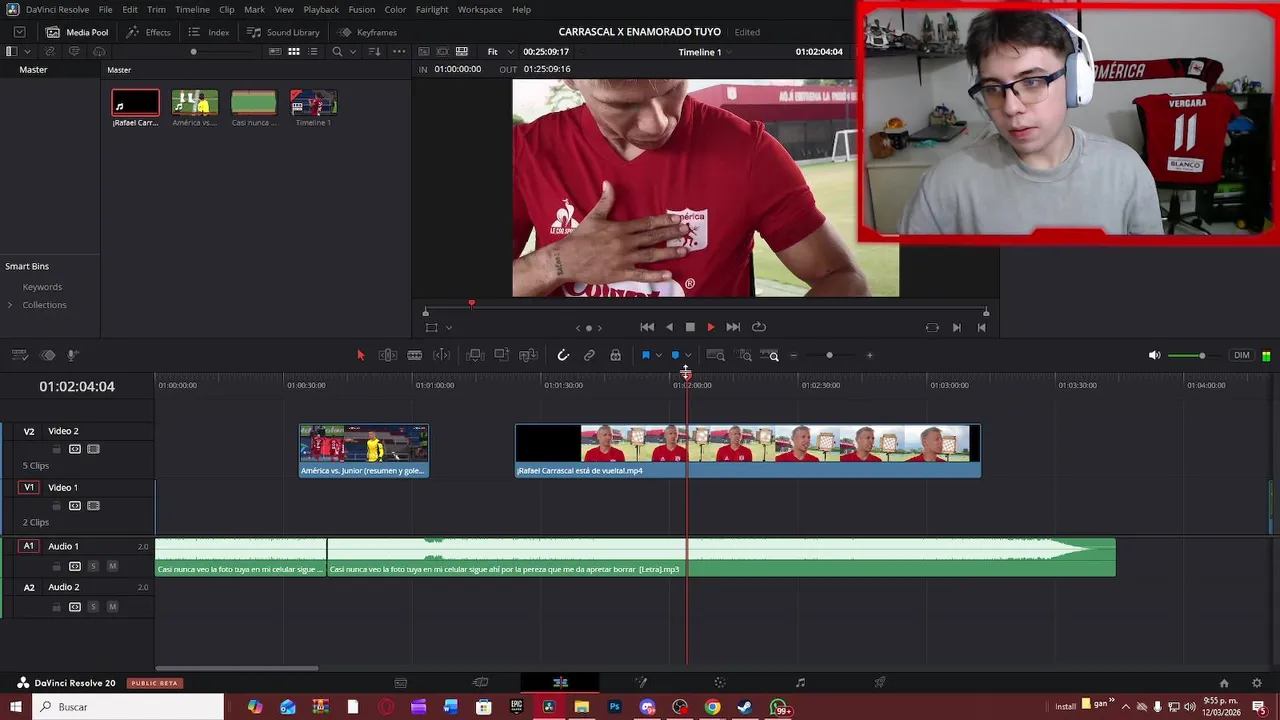Open the Mark menu
The height and width of the screenshot is (720, 1280).
pyautogui.click(x=254, y=9)
